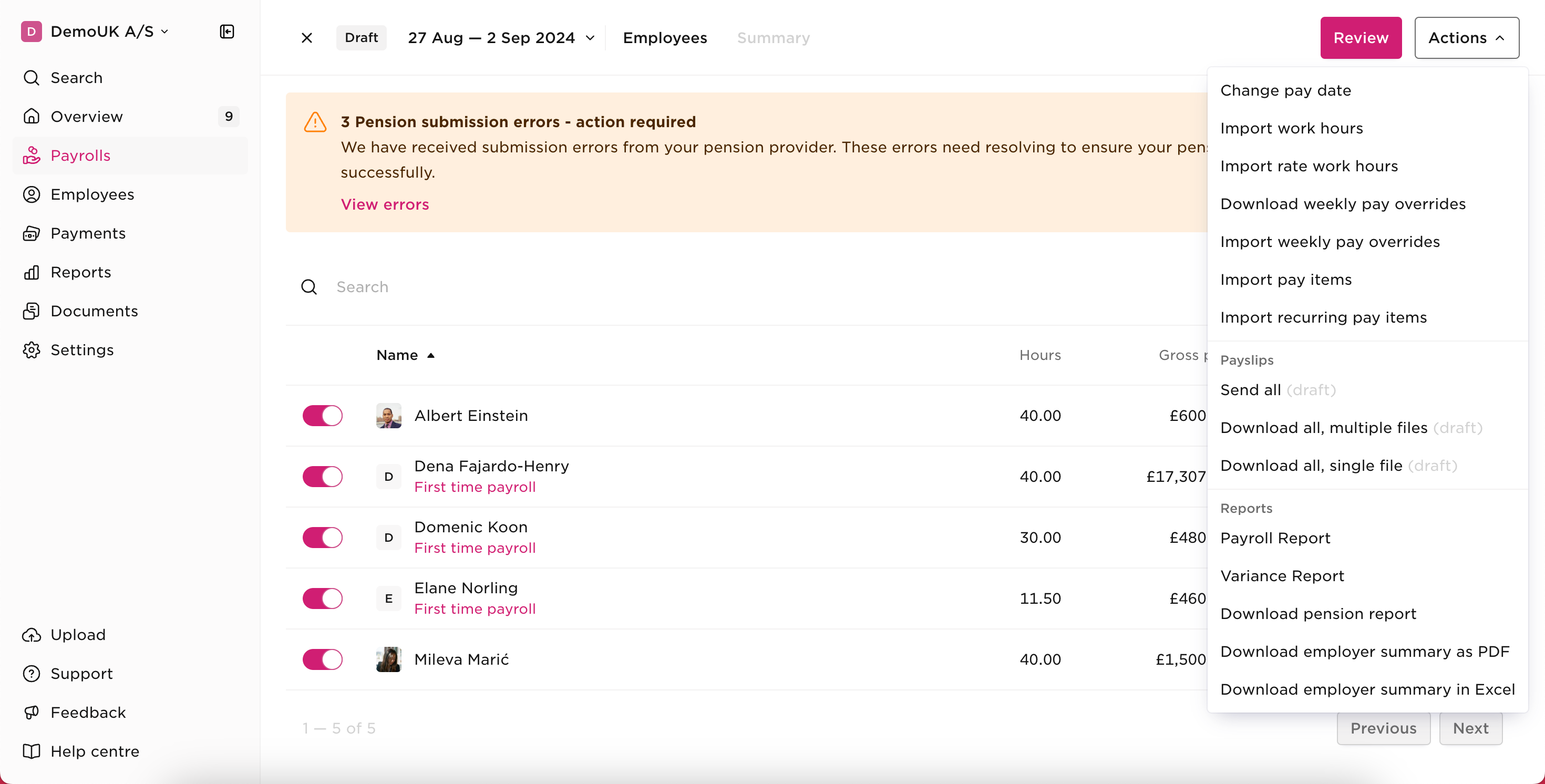Click the Payments wallet icon
Viewport: 1545px width, 784px height.
(32, 233)
